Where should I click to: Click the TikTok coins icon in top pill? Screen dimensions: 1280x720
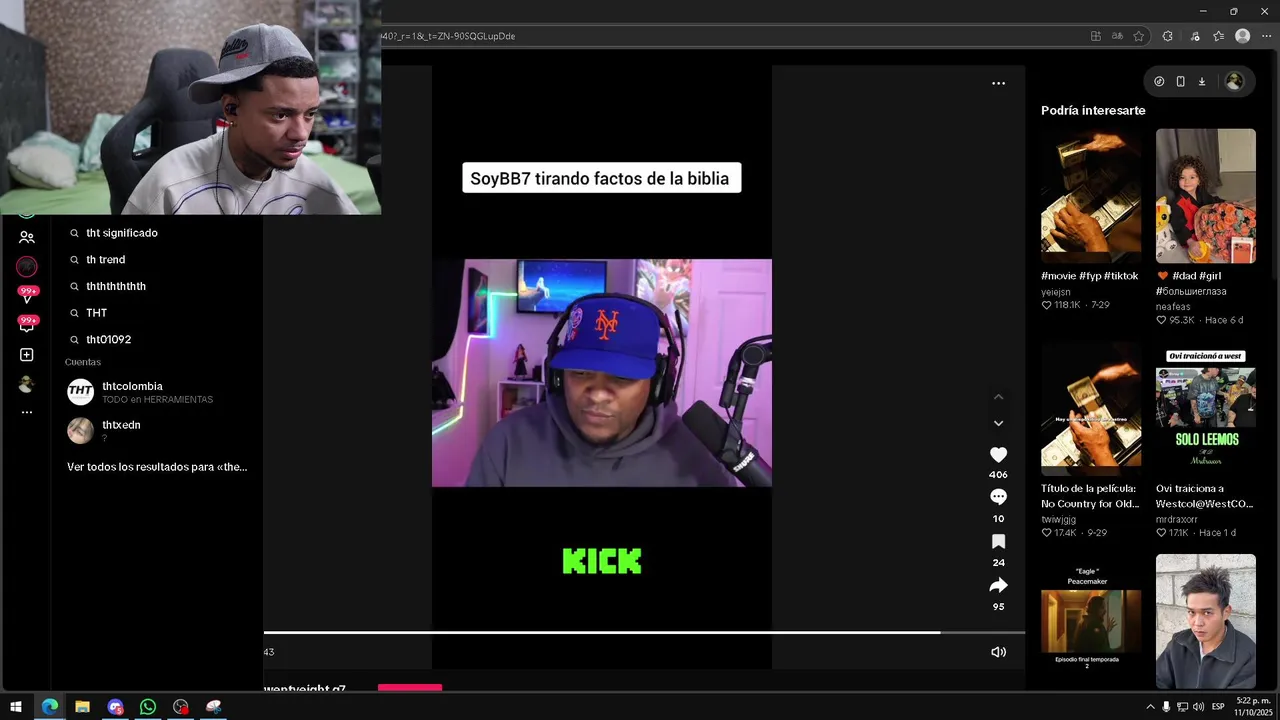click(x=1159, y=82)
